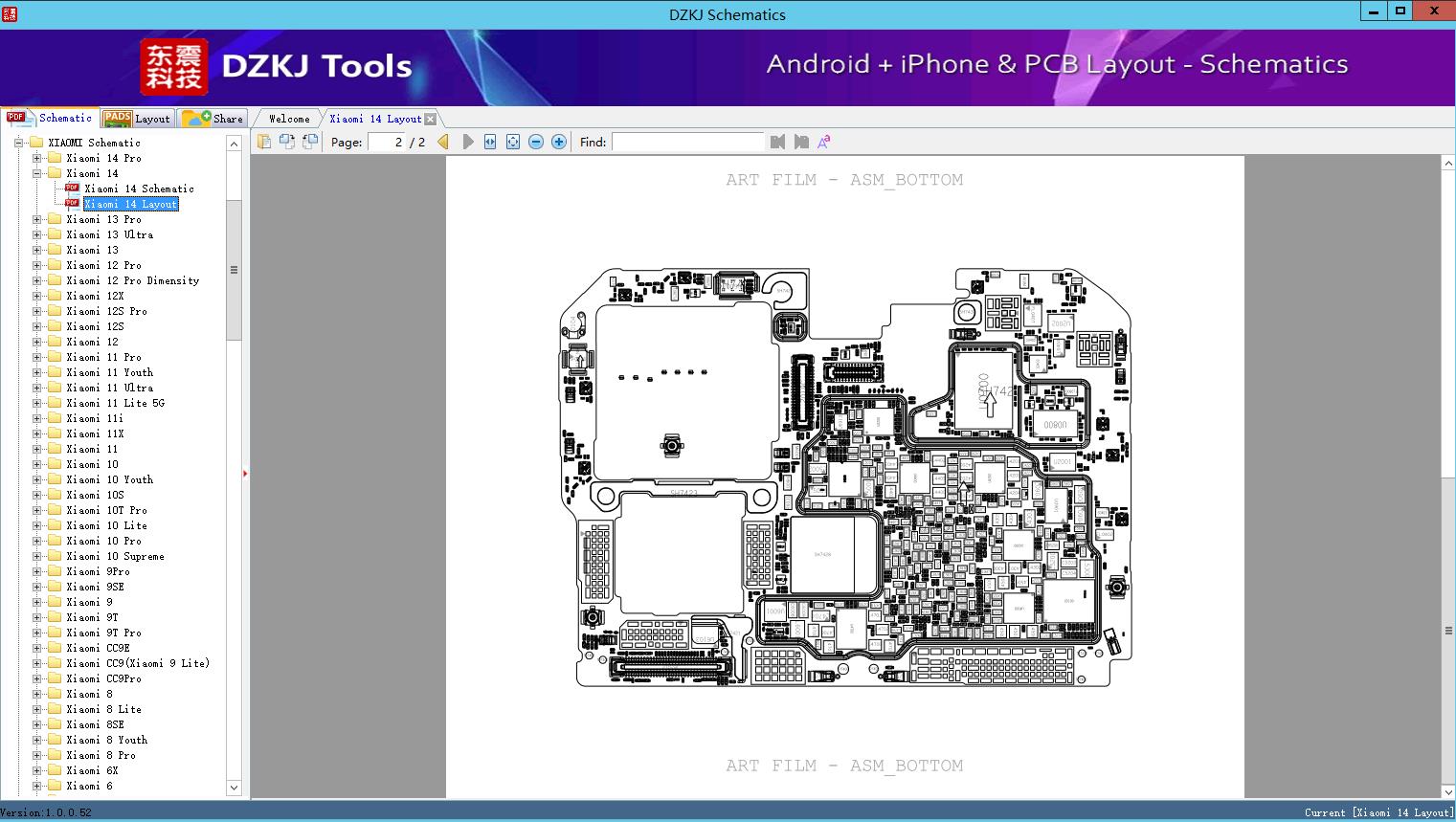Click the Xiaomi 14 Schematic PDF file icon
Image resolution: width=1456 pixels, height=822 pixels.
click(72, 189)
